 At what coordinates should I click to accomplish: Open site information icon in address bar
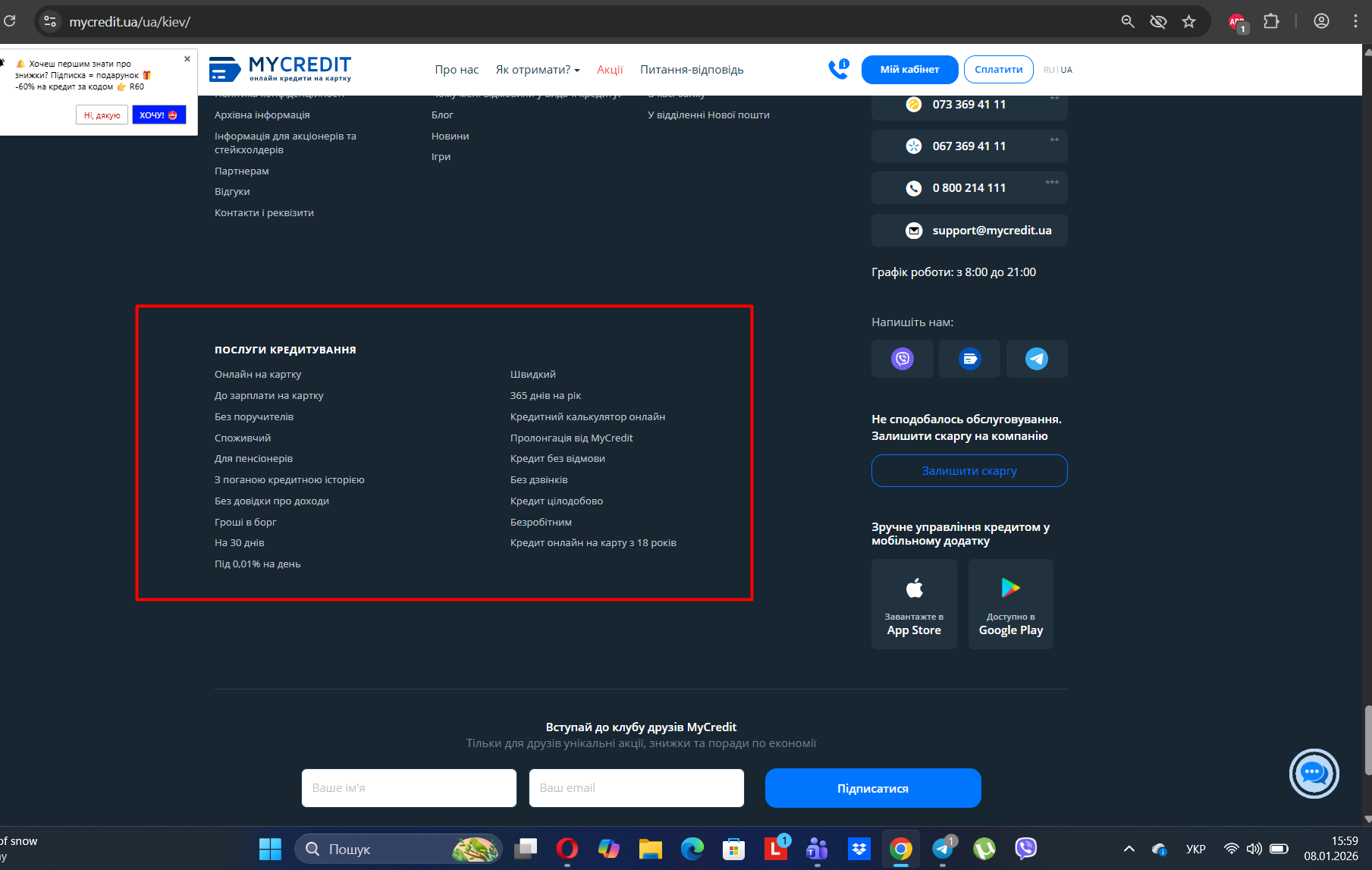tap(50, 21)
